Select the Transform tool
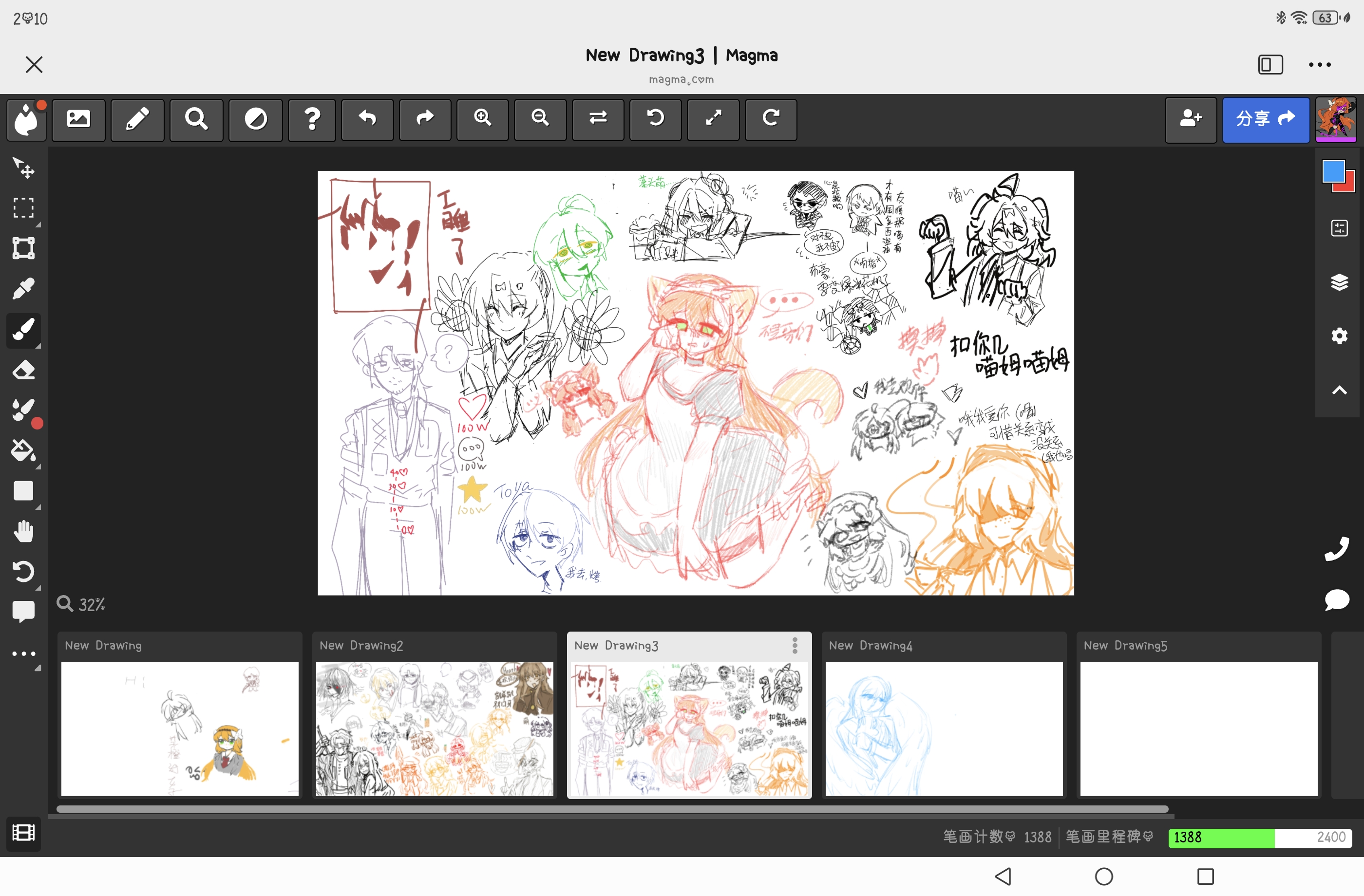 pos(23,249)
